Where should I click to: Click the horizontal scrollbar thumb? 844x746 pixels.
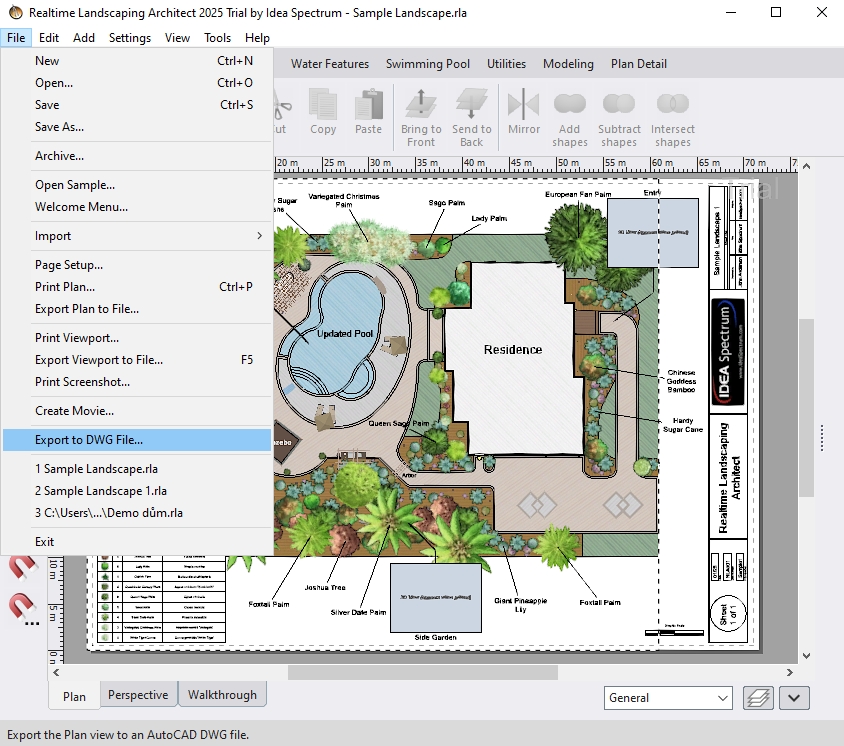pos(423,672)
